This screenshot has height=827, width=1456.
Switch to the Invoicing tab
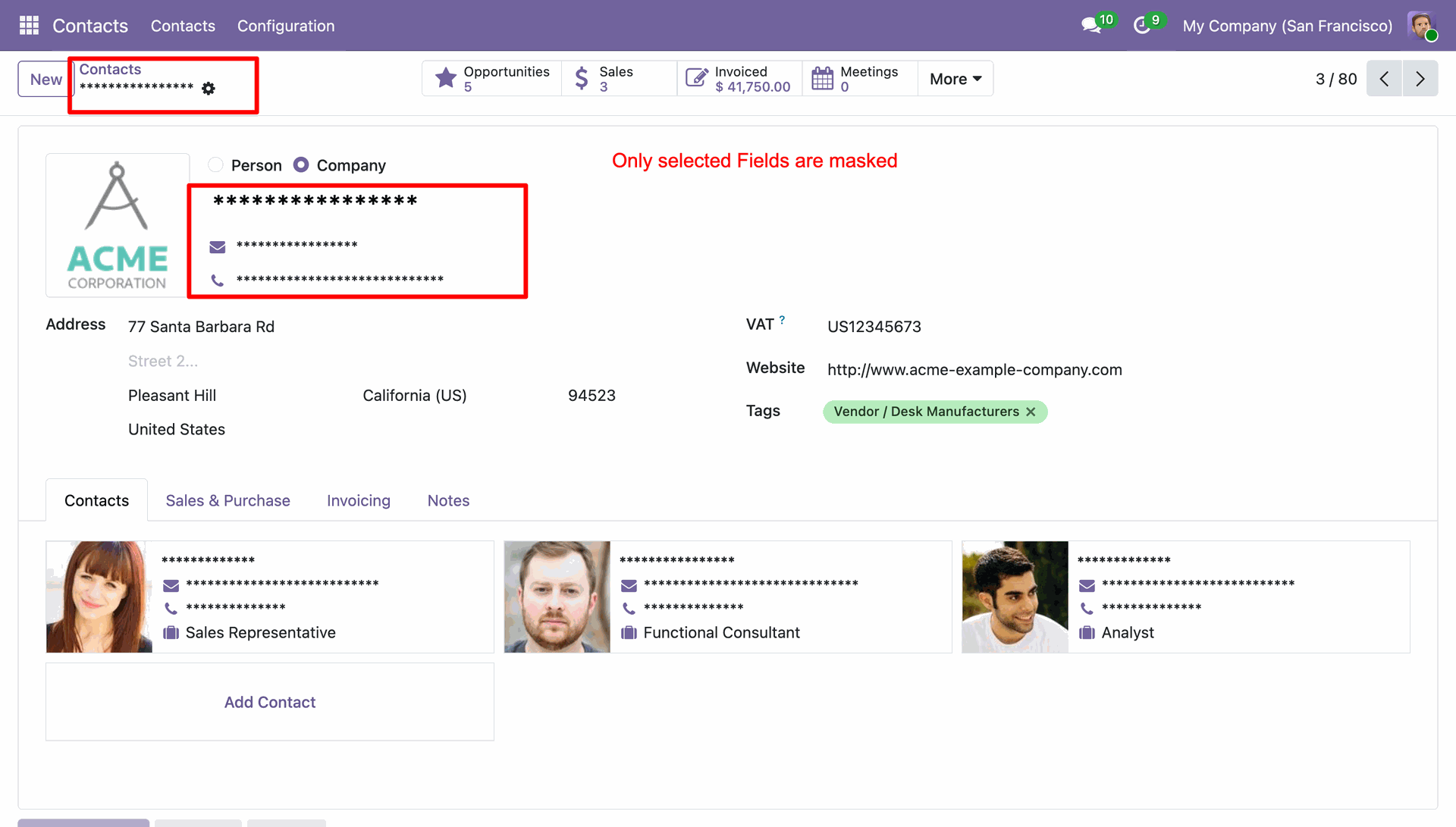[359, 501]
